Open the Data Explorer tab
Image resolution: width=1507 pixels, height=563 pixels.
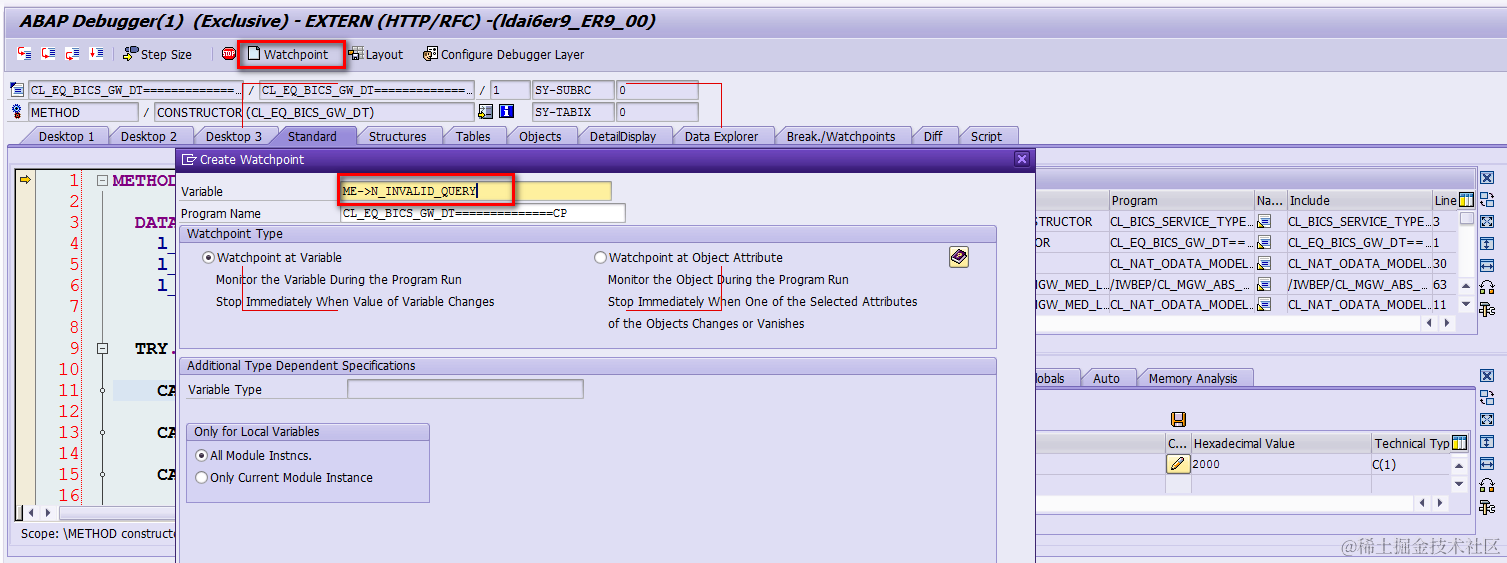(721, 136)
